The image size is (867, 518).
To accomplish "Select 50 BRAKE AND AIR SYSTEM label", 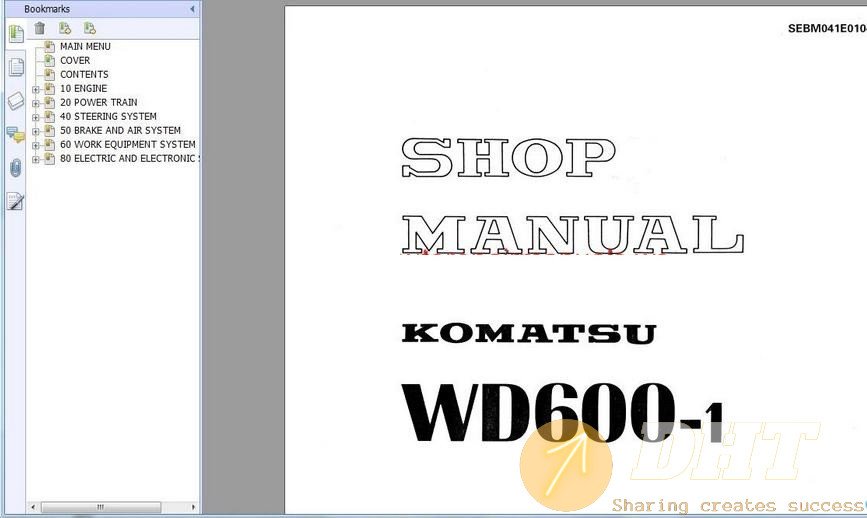I will 120,130.
